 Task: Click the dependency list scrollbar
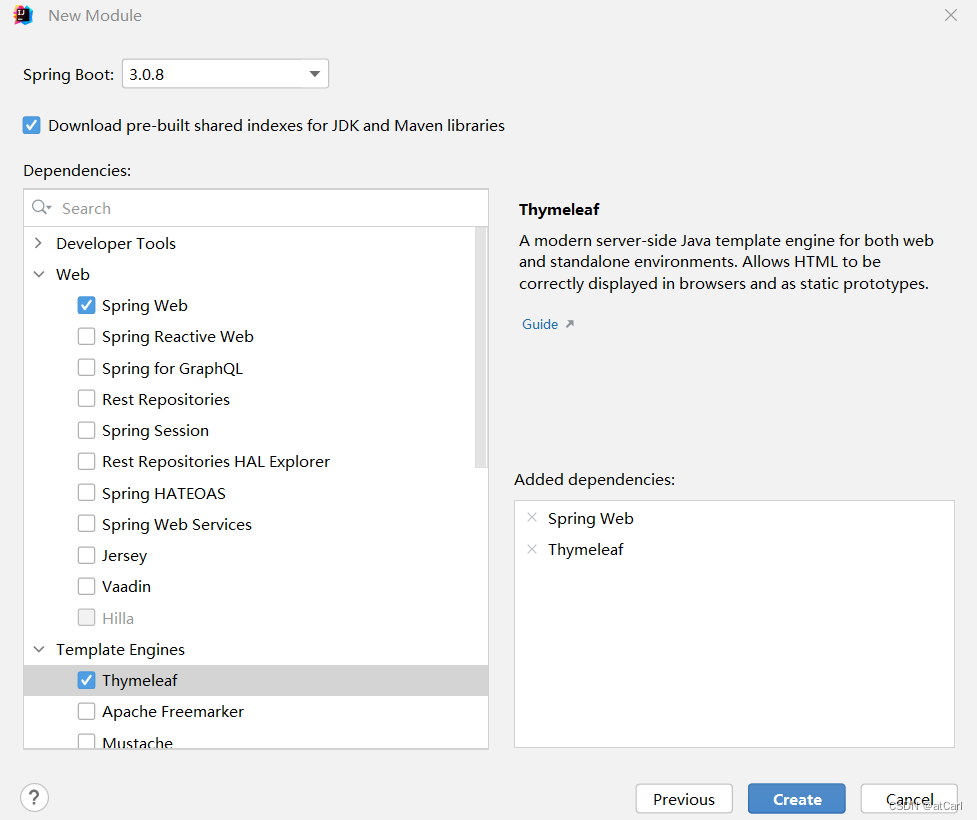480,347
